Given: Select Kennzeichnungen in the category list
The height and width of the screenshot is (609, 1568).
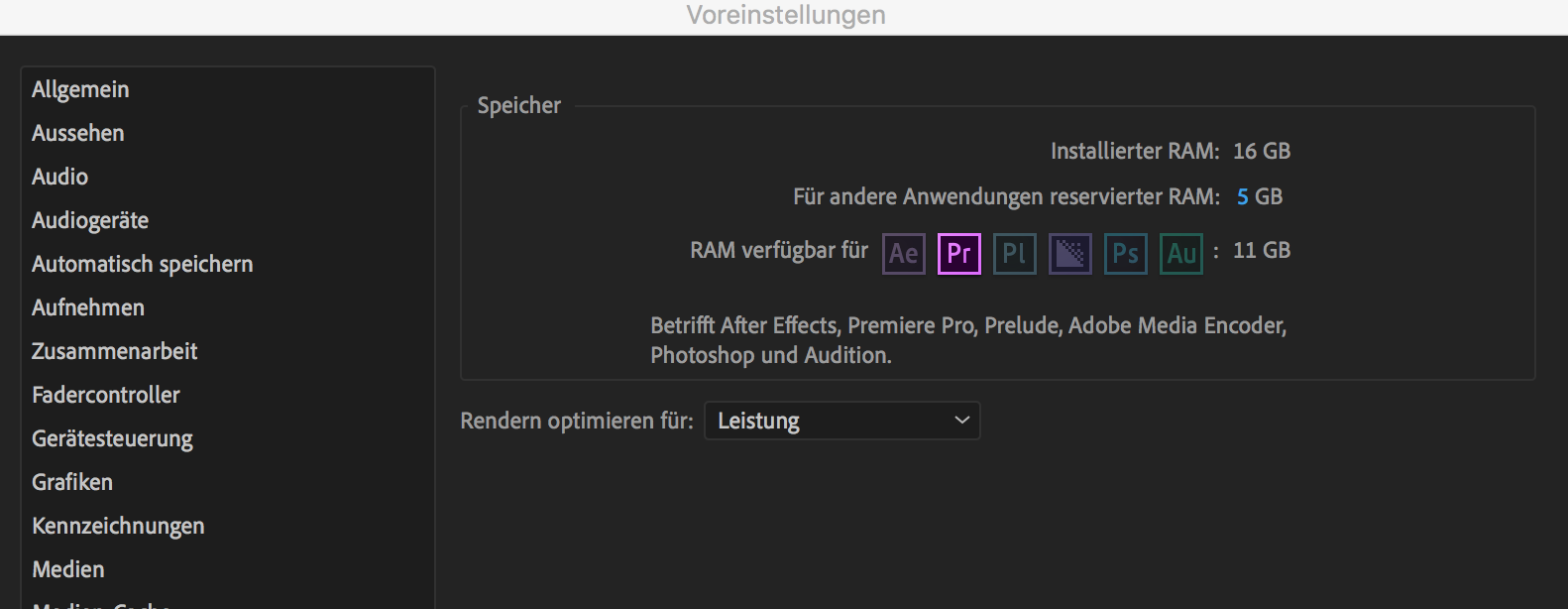Looking at the screenshot, I should 118,526.
